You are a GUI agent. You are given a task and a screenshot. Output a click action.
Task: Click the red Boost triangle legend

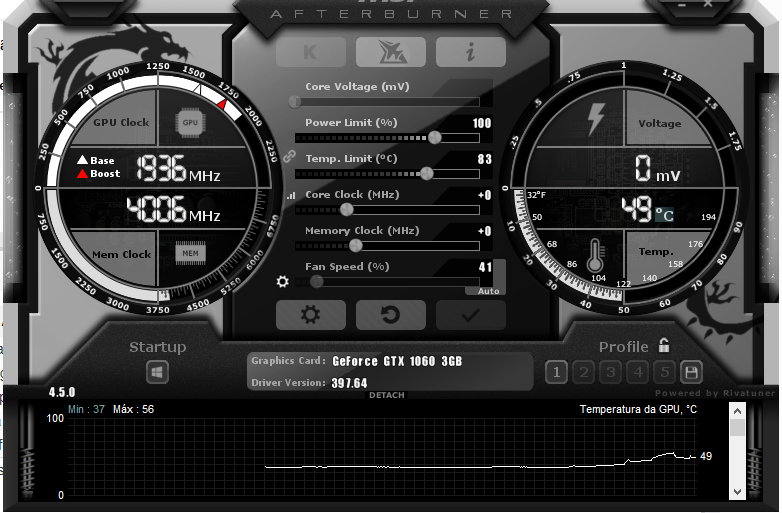[x=83, y=173]
